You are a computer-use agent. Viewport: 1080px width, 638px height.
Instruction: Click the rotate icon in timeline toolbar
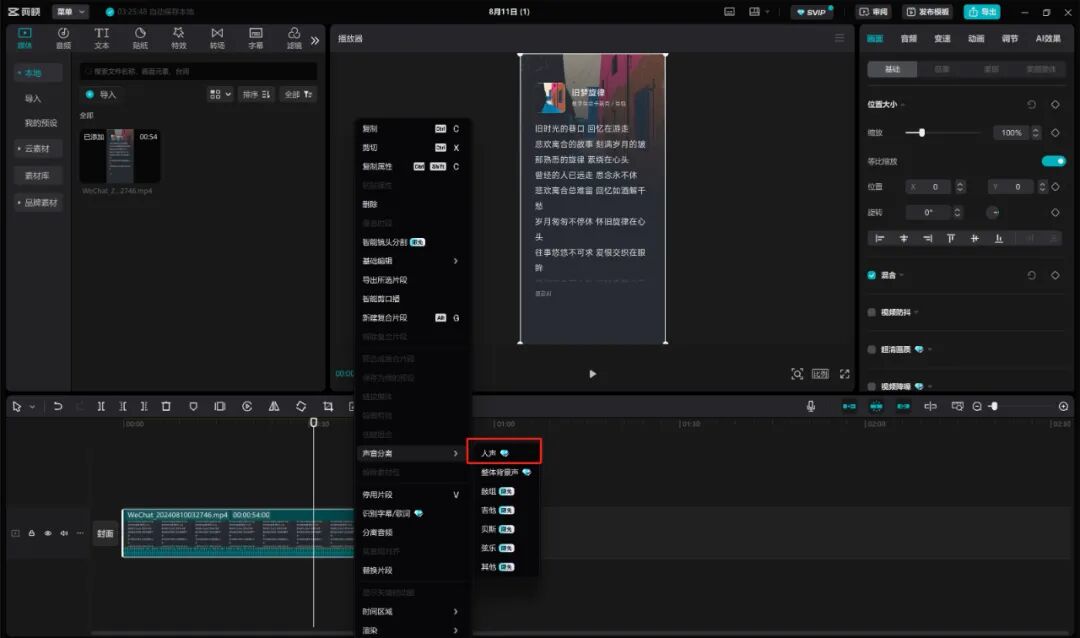[301, 407]
